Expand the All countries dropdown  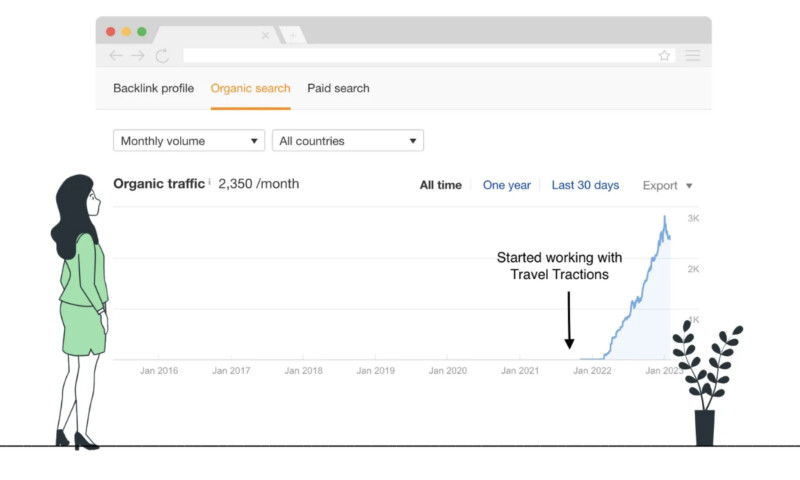(x=347, y=141)
